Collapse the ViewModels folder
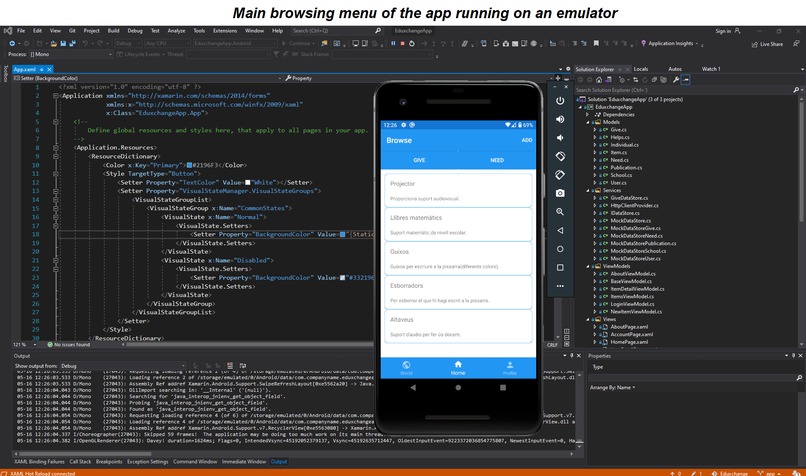This screenshot has width=806, height=476. pos(588,266)
